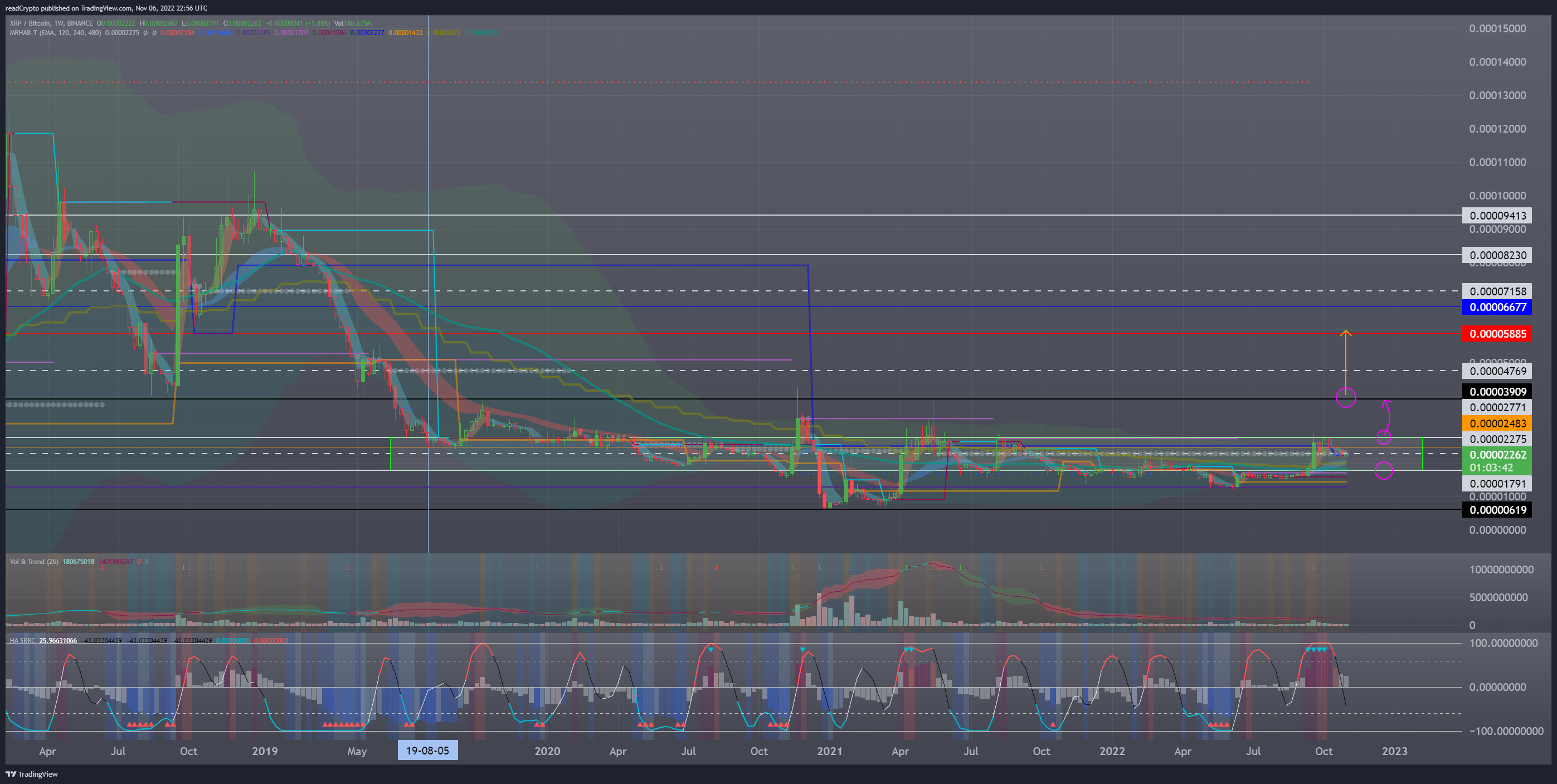Select the Vol & Trend (26) indicator legend
1557x784 pixels.
click(34, 562)
